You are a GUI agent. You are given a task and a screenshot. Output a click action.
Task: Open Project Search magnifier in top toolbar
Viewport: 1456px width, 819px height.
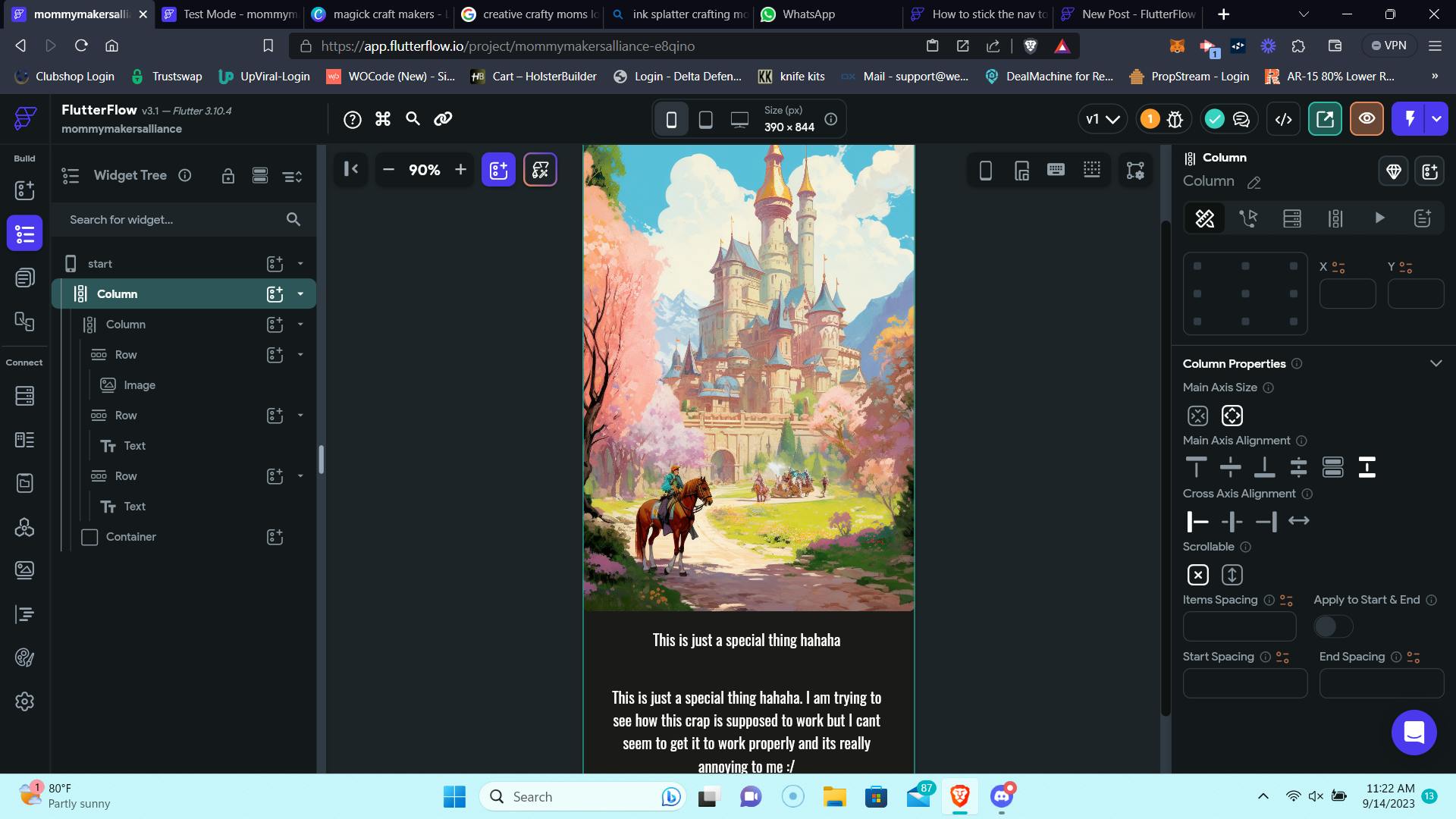413,119
